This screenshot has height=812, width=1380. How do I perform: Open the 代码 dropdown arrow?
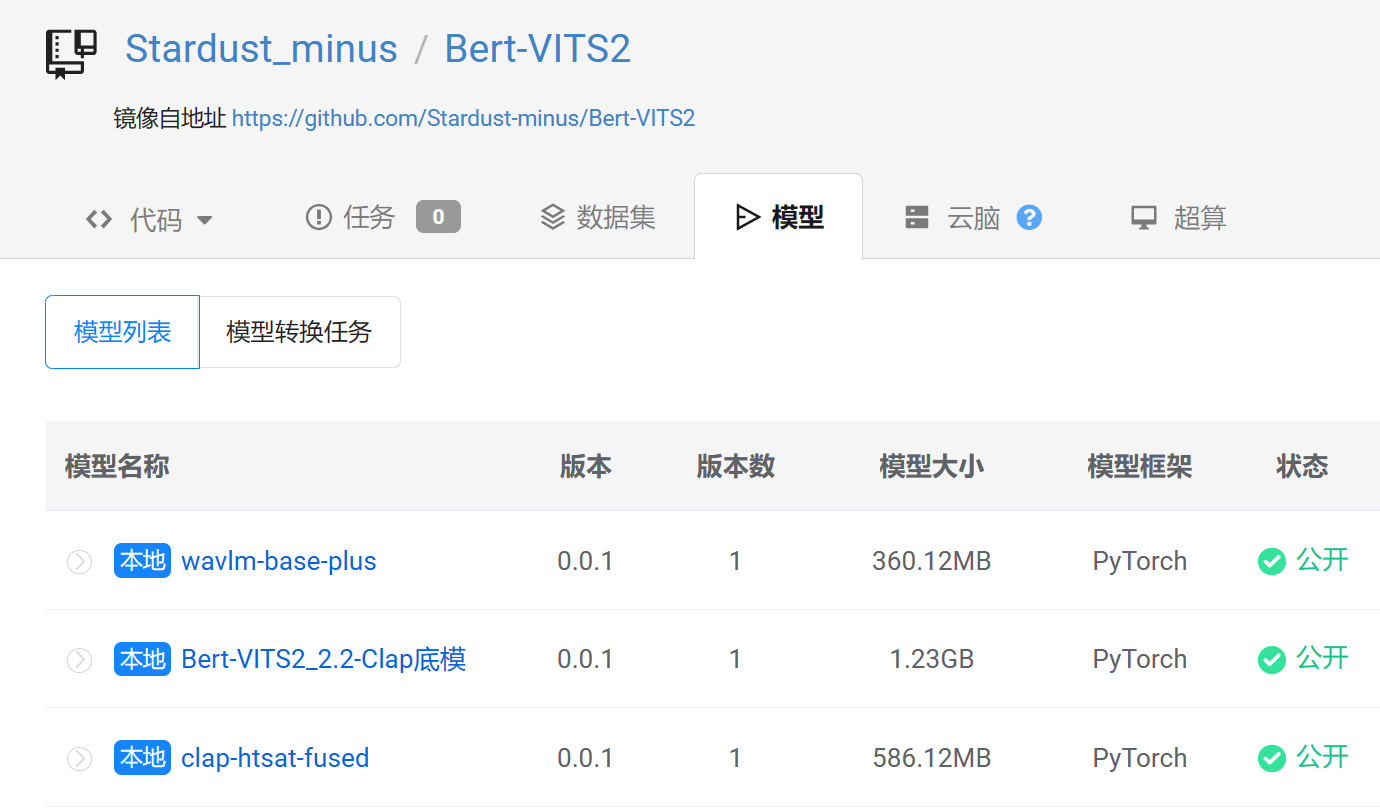tap(205, 220)
